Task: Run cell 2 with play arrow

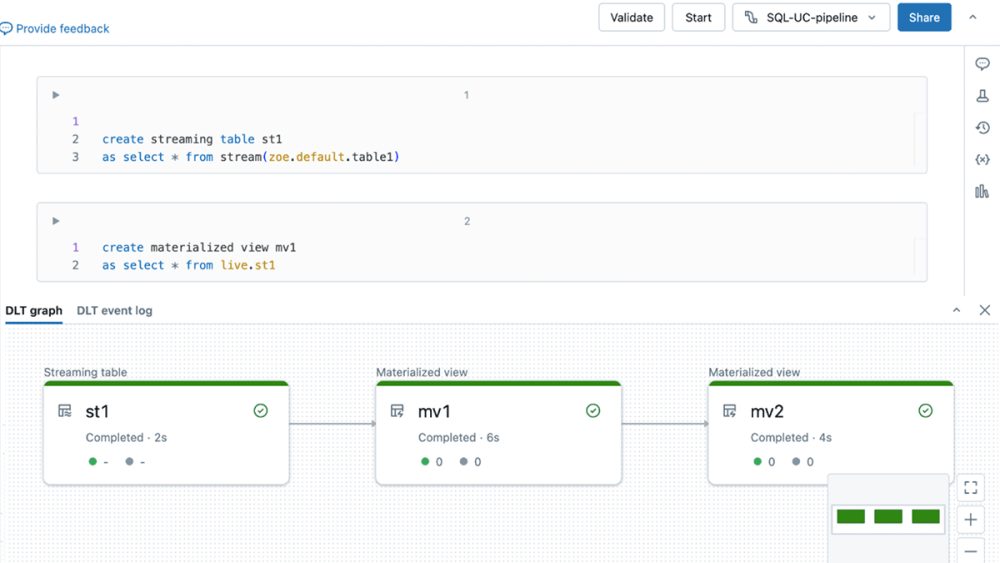Action: 56,221
